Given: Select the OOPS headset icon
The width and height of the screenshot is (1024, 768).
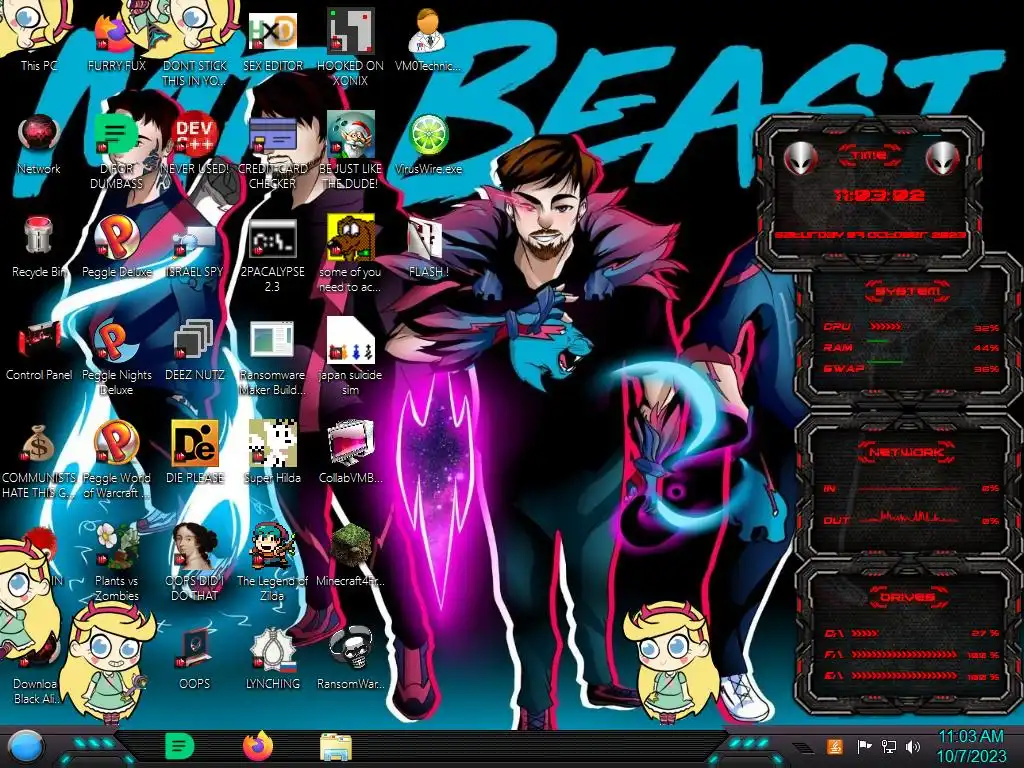Looking at the screenshot, I should click(194, 660).
